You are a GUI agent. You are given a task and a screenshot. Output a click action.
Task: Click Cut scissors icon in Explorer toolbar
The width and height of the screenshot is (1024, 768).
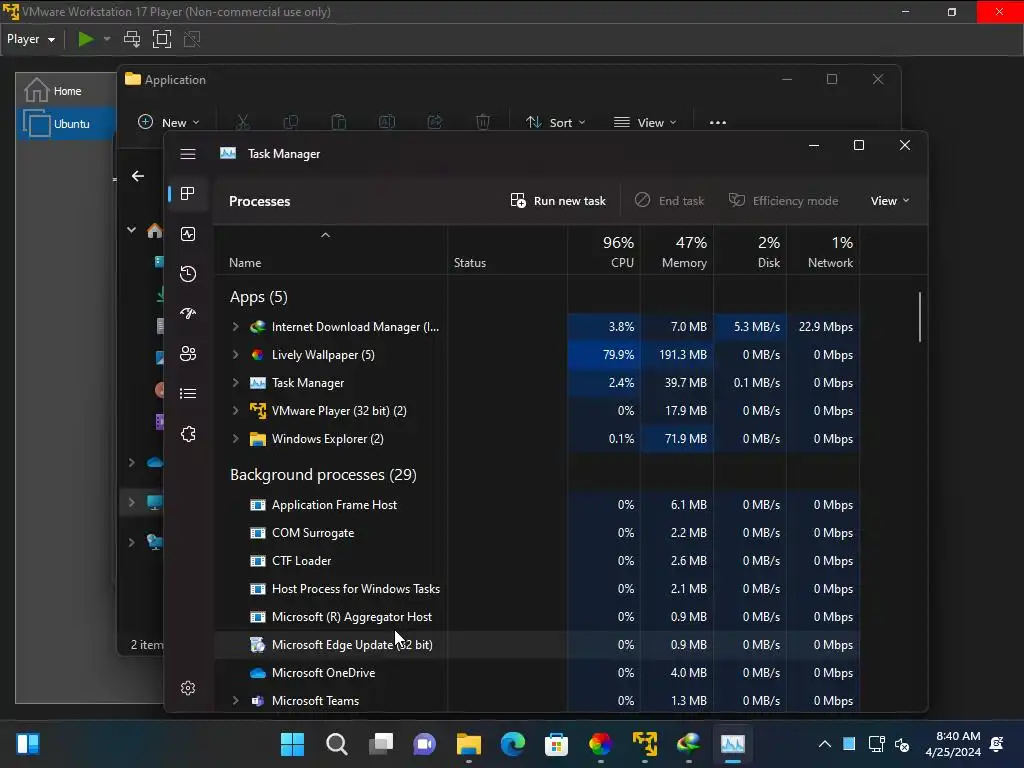click(x=243, y=122)
